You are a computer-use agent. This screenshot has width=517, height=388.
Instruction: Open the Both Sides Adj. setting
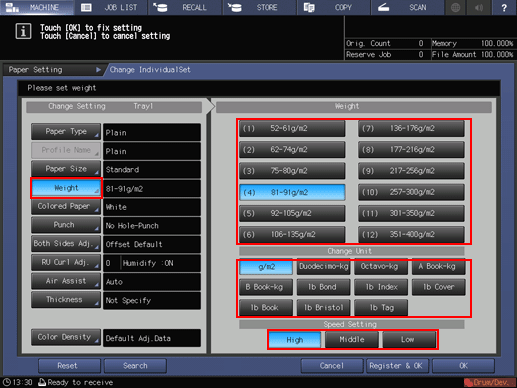tap(66, 244)
